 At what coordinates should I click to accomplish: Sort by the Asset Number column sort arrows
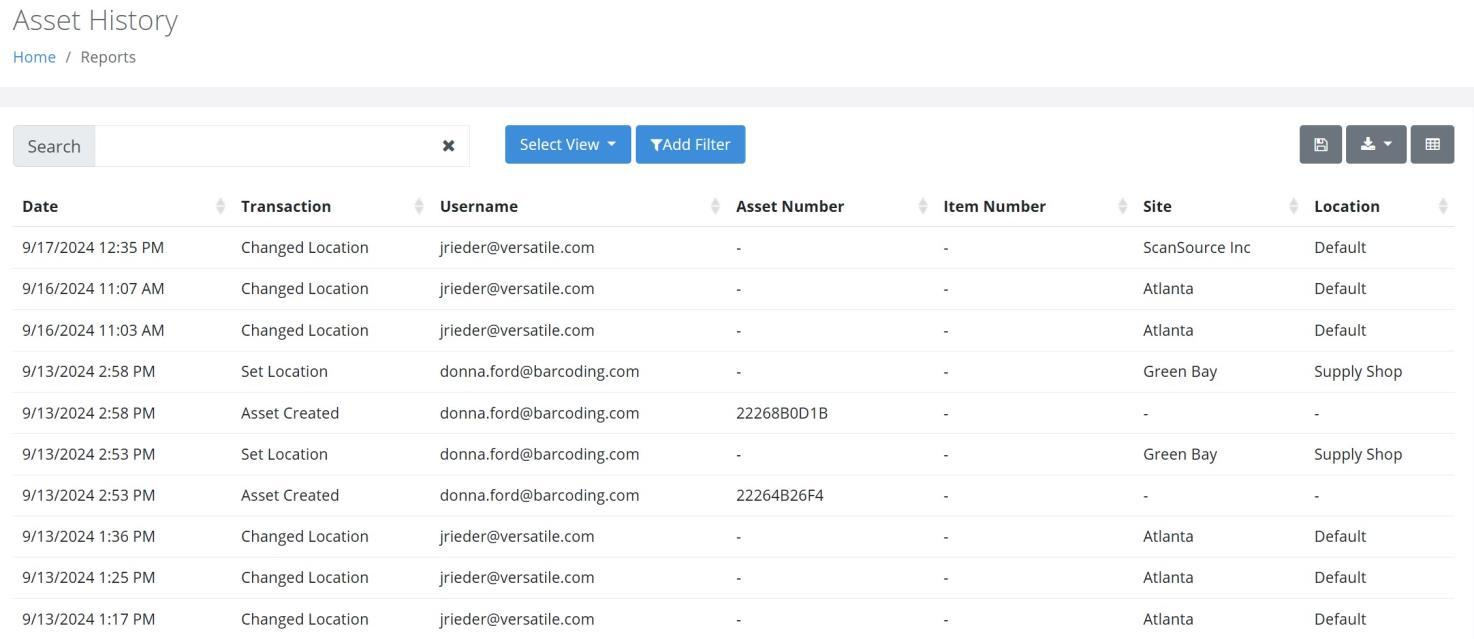[922, 206]
